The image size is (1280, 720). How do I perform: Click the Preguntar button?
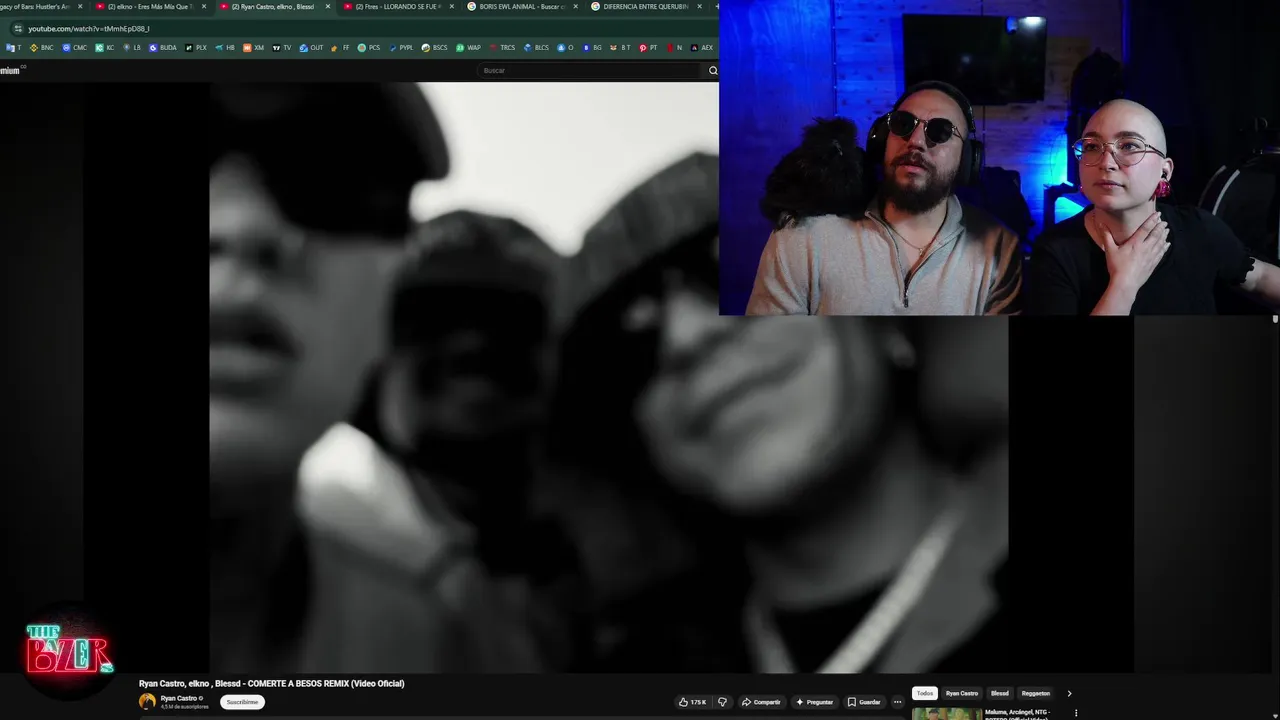point(814,702)
